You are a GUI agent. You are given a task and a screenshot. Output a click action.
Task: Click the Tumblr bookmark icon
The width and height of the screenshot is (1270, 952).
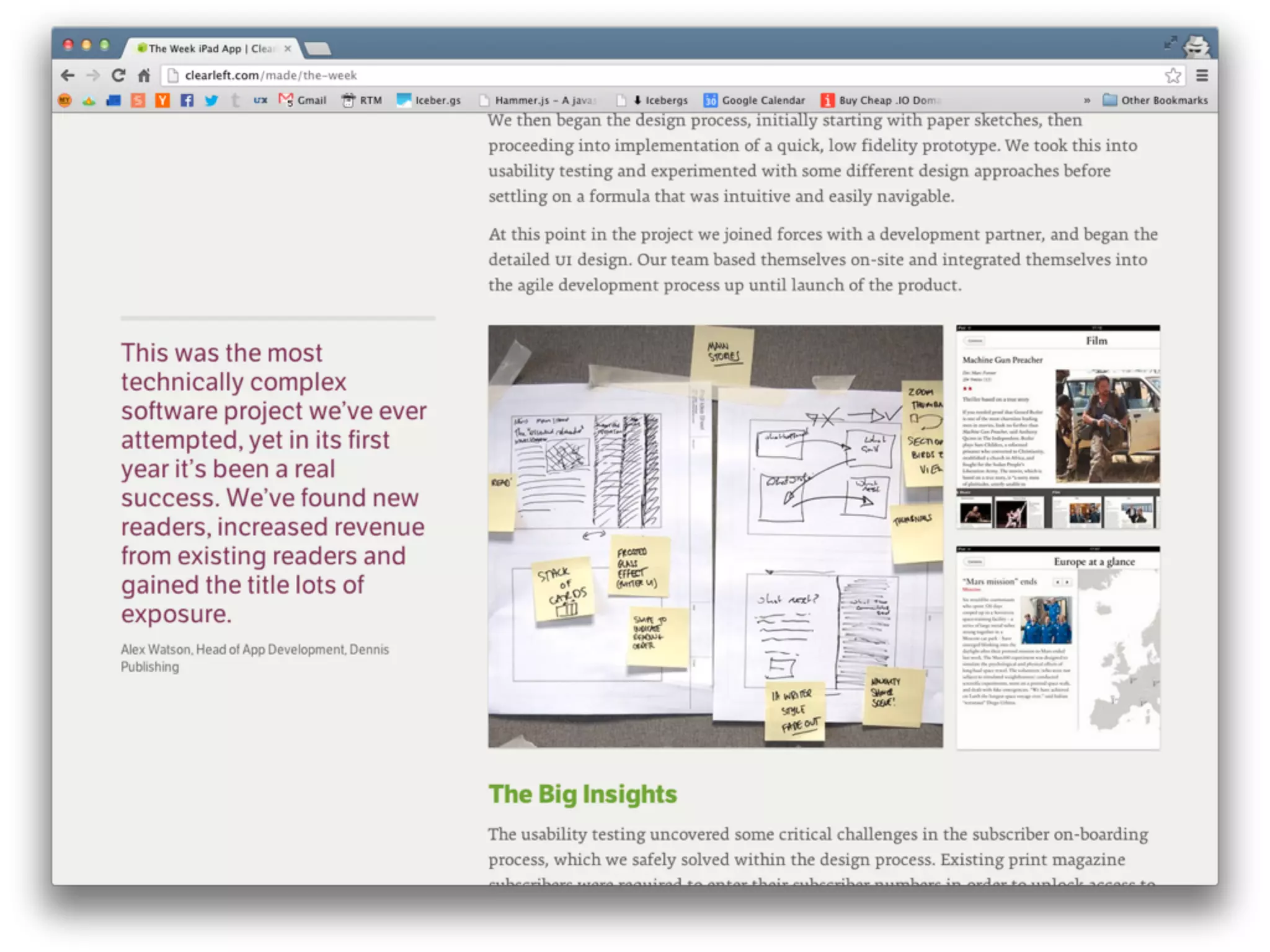click(235, 100)
